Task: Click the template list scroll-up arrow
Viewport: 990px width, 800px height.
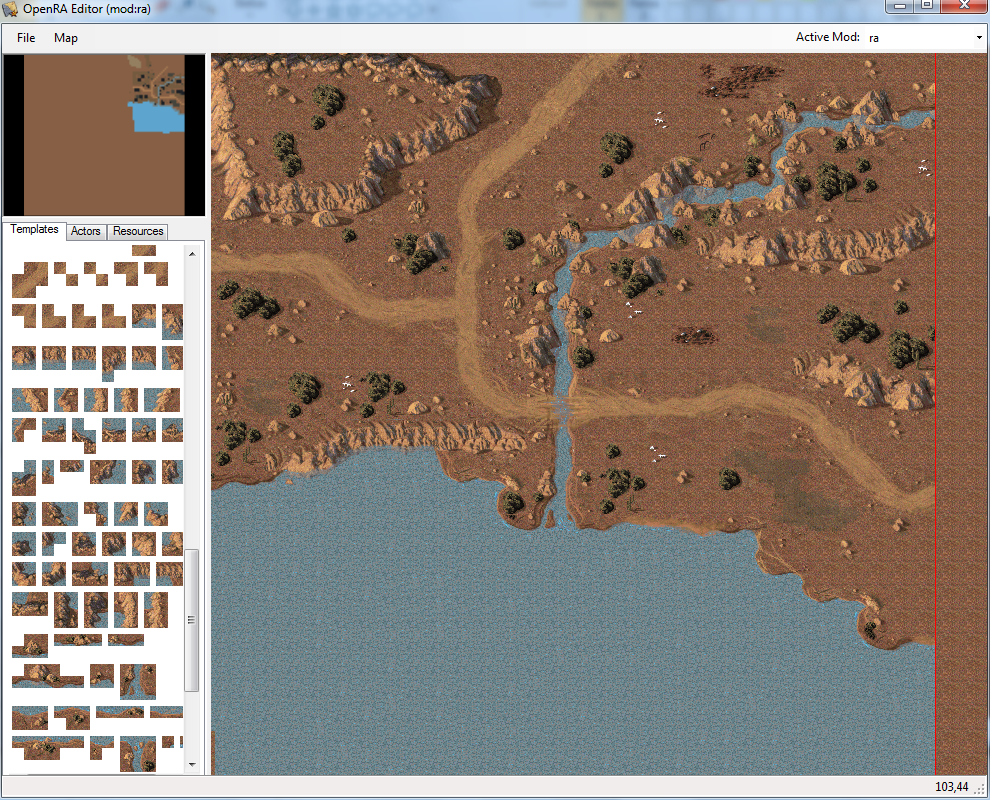Action: click(192, 254)
